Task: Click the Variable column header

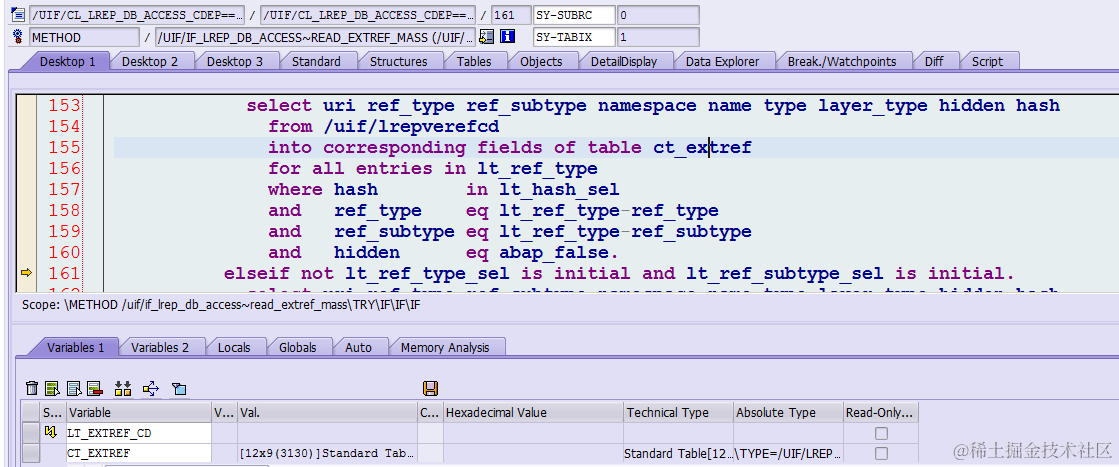Action: (138, 413)
